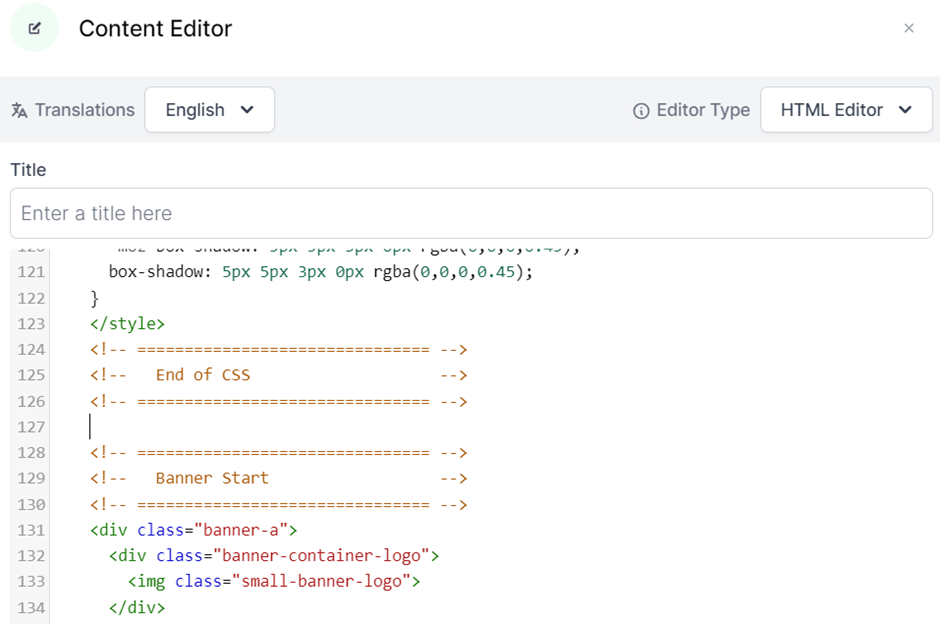This screenshot has height=624, width=940.
Task: Click line number 124 in the gutter
Action: click(x=31, y=349)
